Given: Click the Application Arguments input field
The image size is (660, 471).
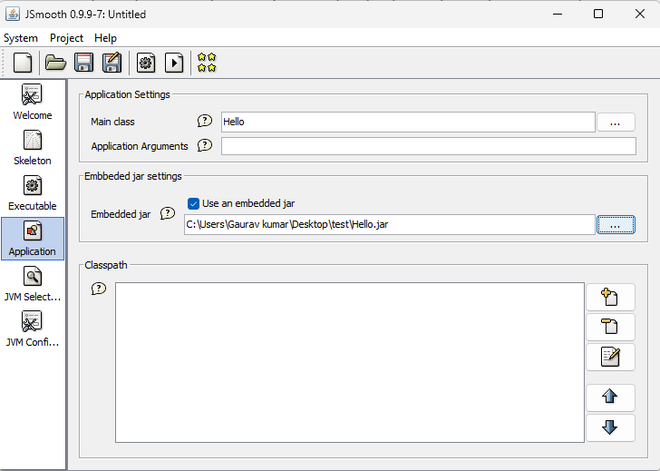Looking at the screenshot, I should pyautogui.click(x=428, y=146).
